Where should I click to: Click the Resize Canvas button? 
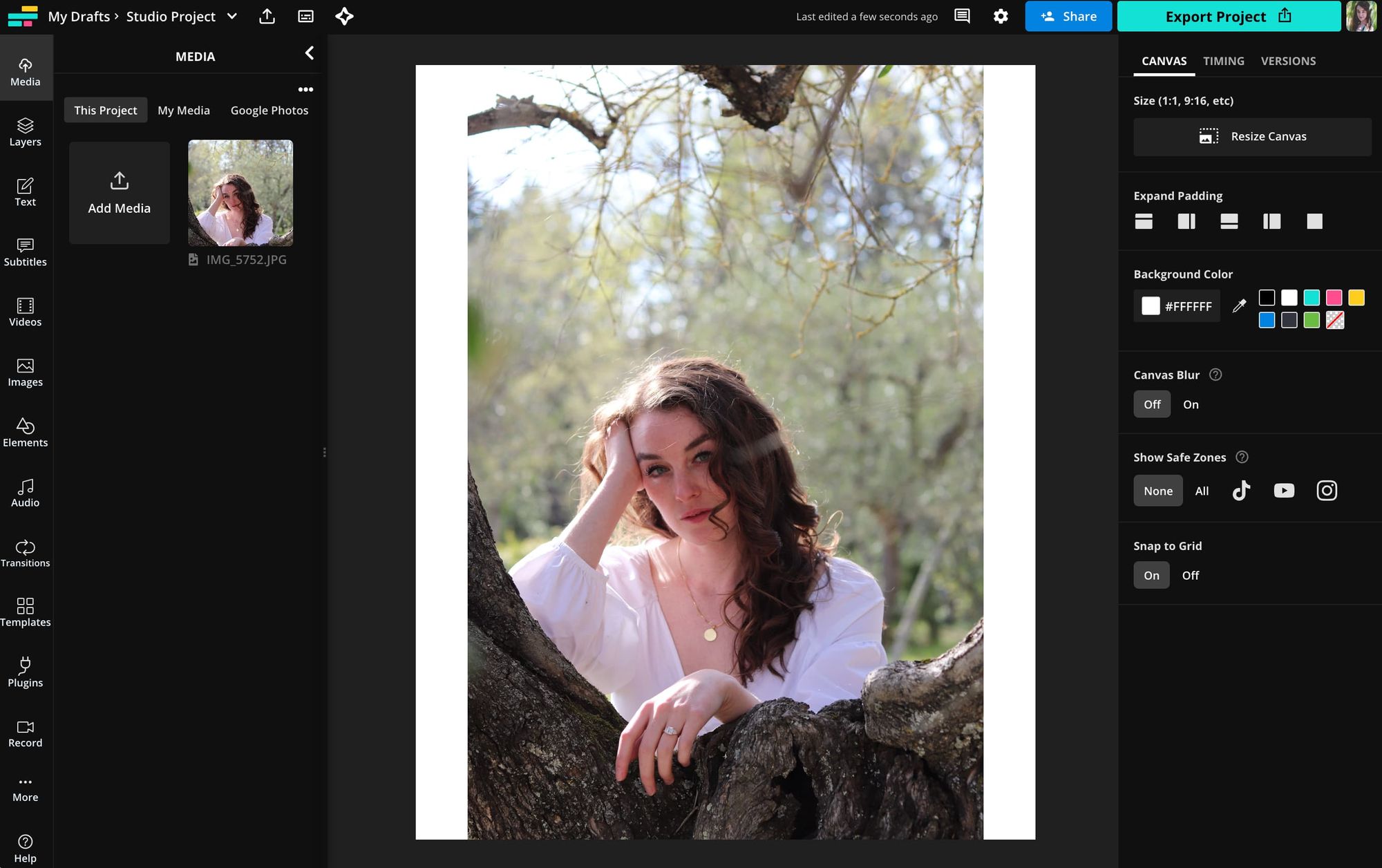click(x=1252, y=137)
